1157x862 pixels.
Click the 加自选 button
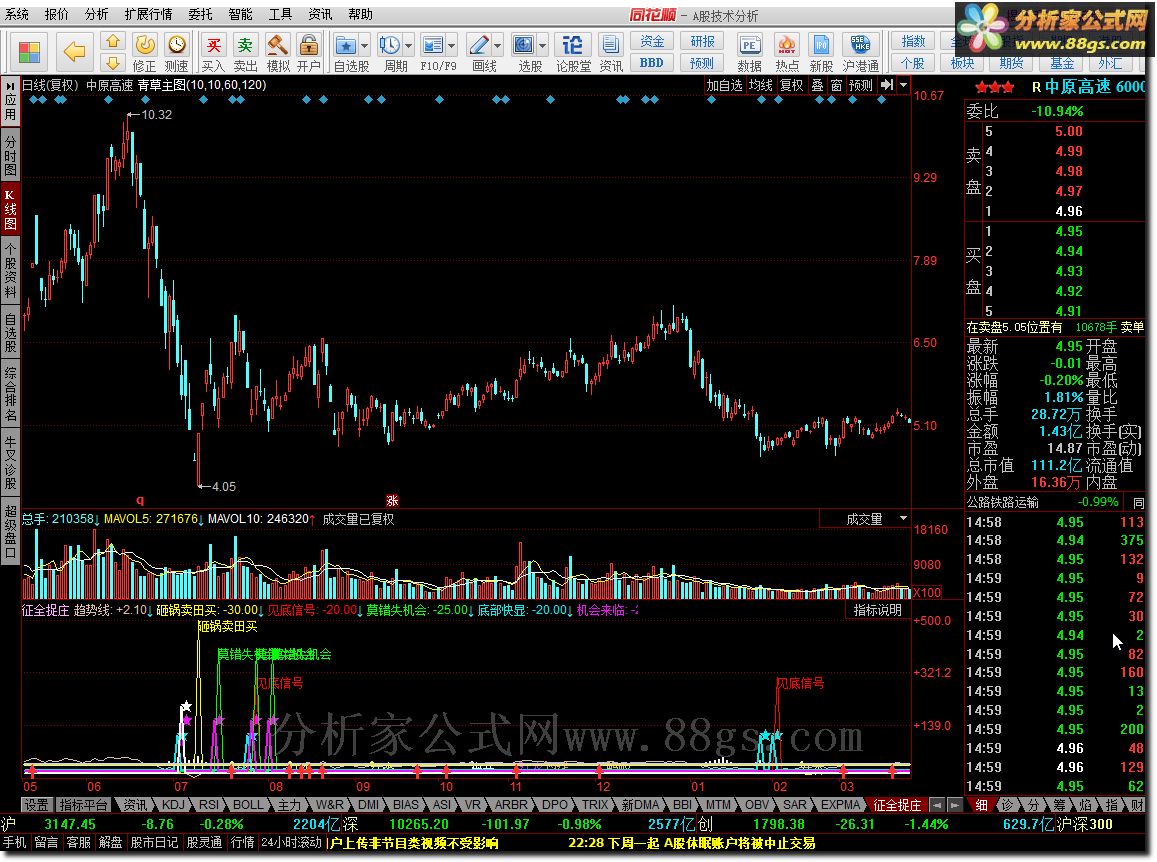(724, 86)
